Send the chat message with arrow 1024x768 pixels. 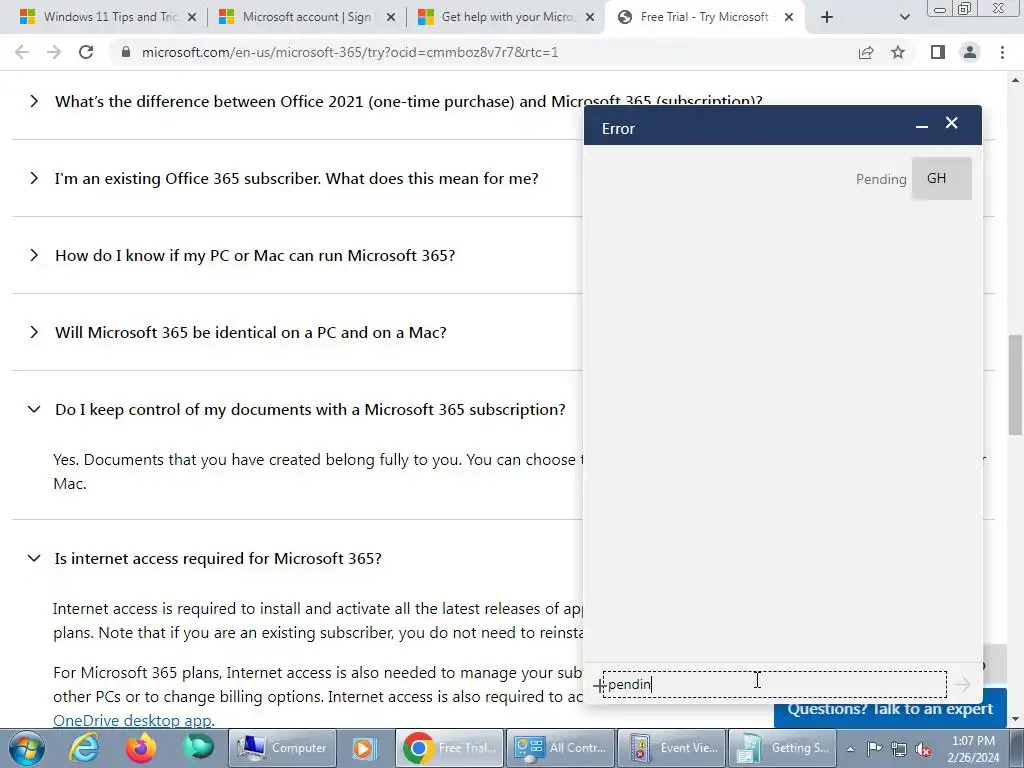pyautogui.click(x=961, y=684)
